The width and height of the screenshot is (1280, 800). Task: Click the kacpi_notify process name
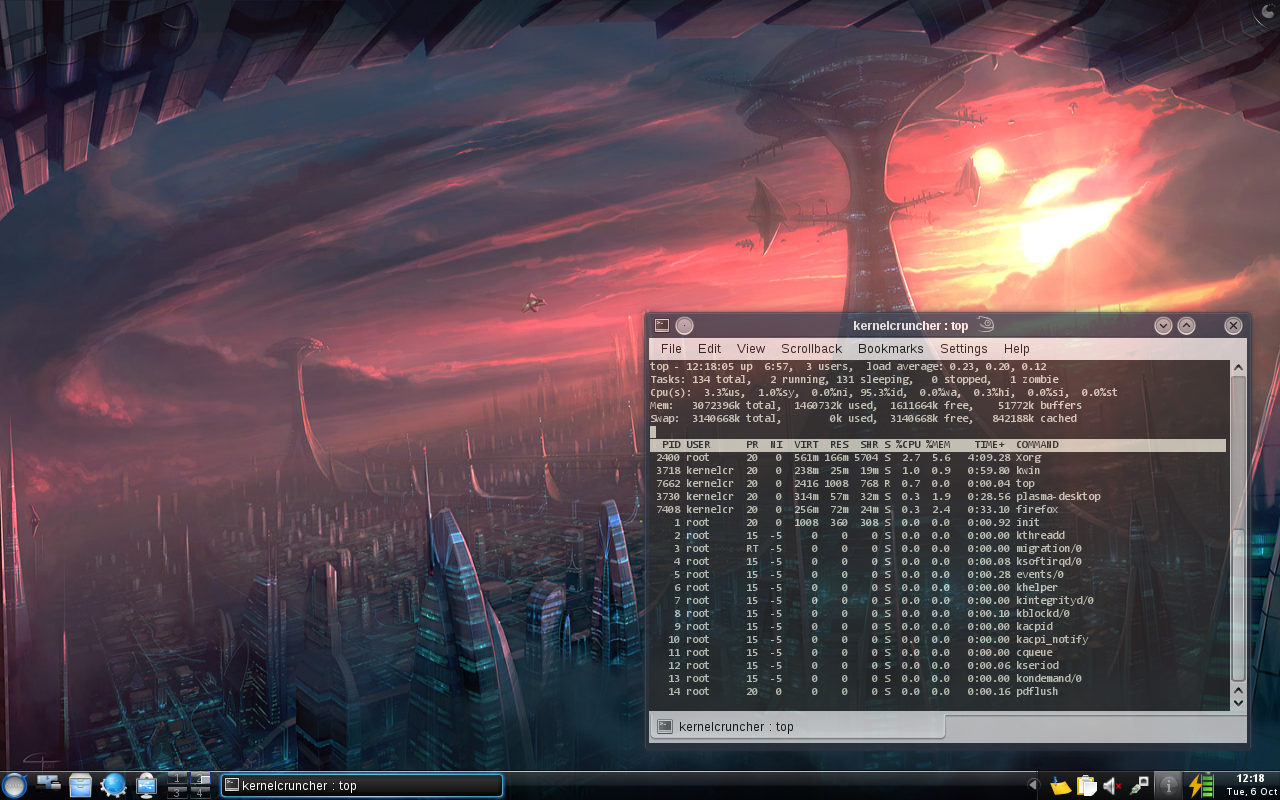1052,640
